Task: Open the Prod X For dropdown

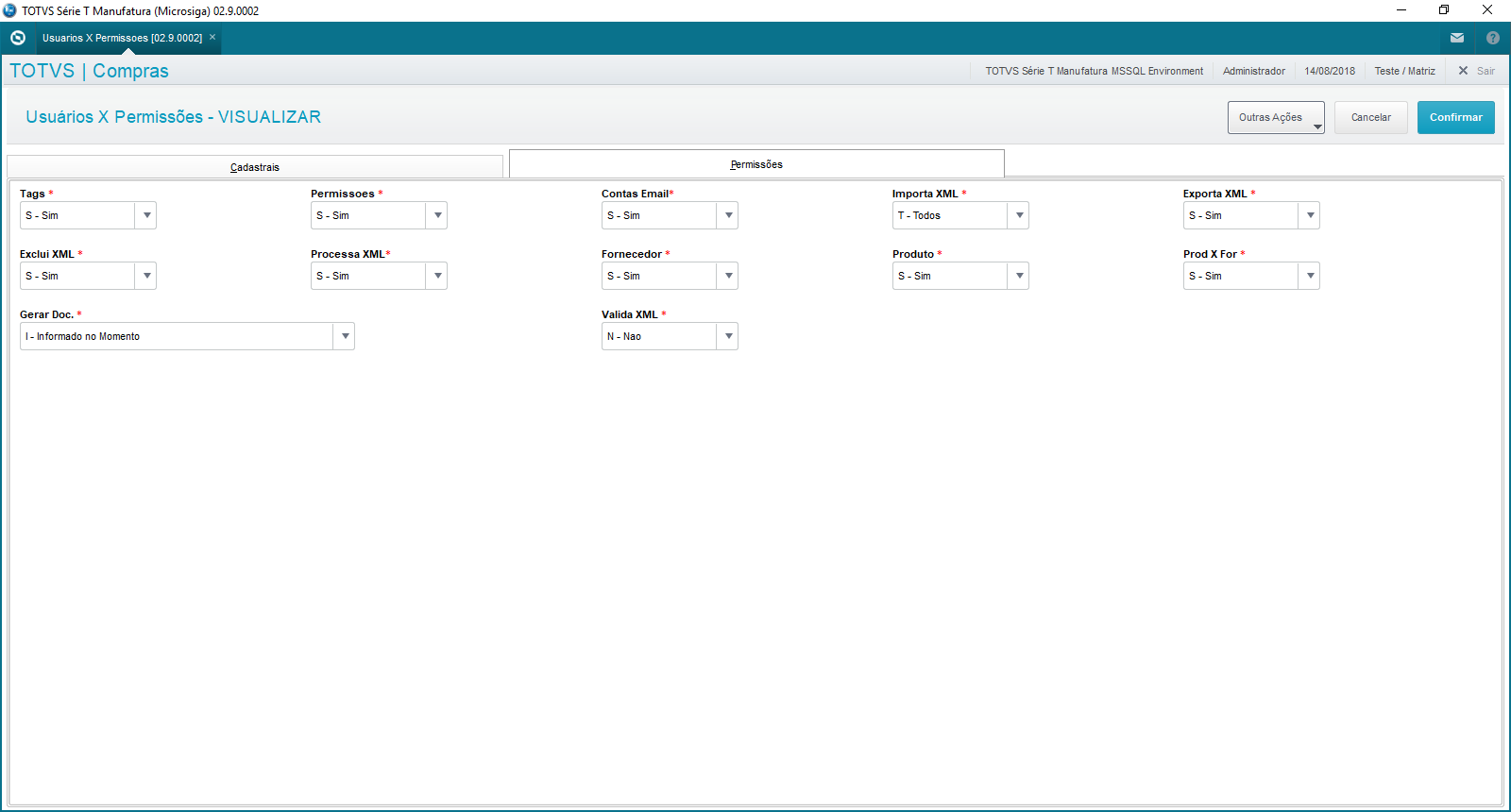Action: (1309, 277)
